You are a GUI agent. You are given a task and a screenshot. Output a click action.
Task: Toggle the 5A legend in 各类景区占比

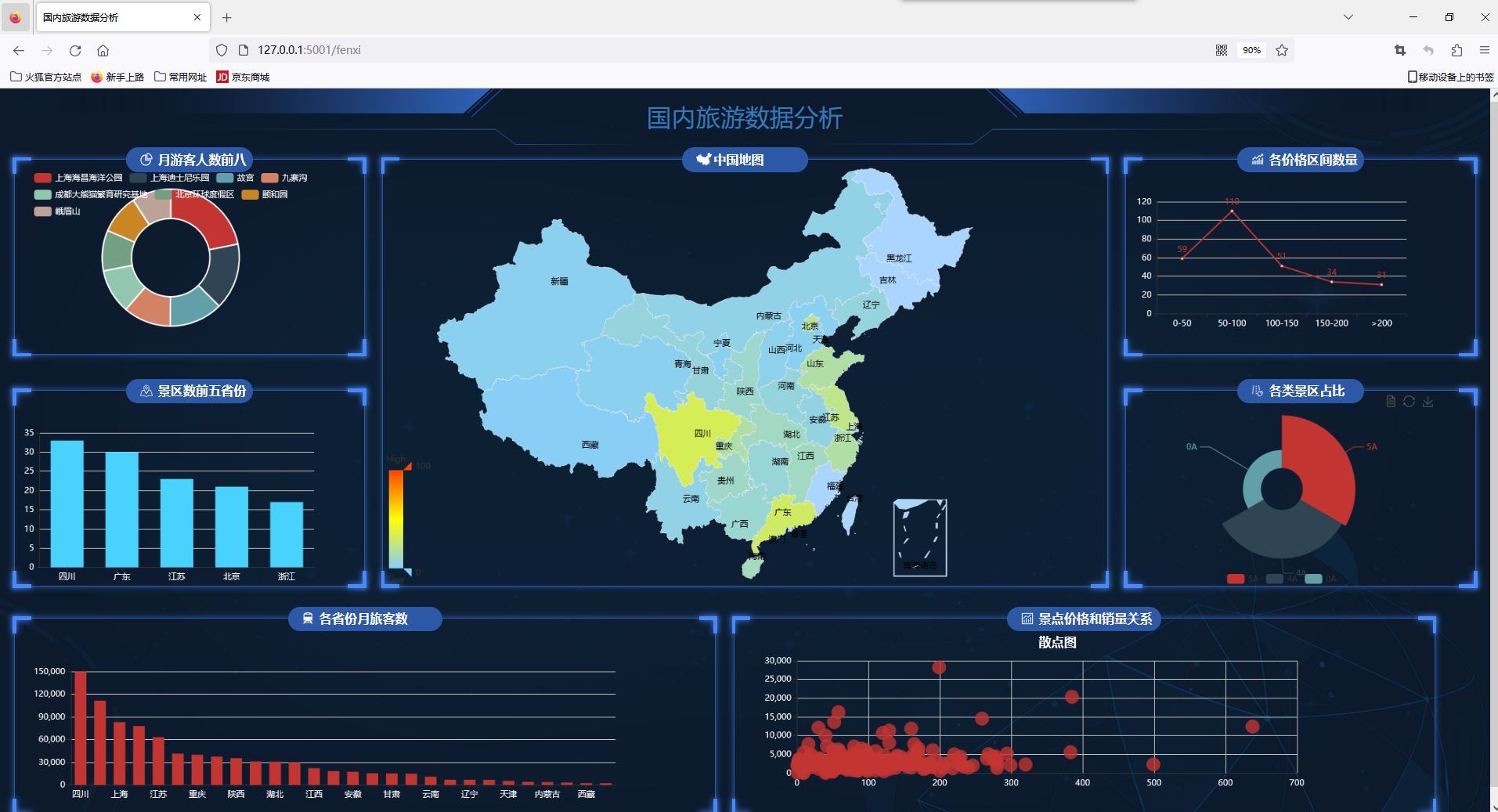point(1243,579)
